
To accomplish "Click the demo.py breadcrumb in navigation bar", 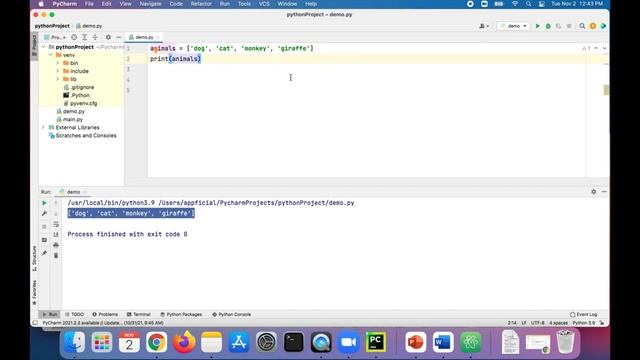I will [x=89, y=26].
